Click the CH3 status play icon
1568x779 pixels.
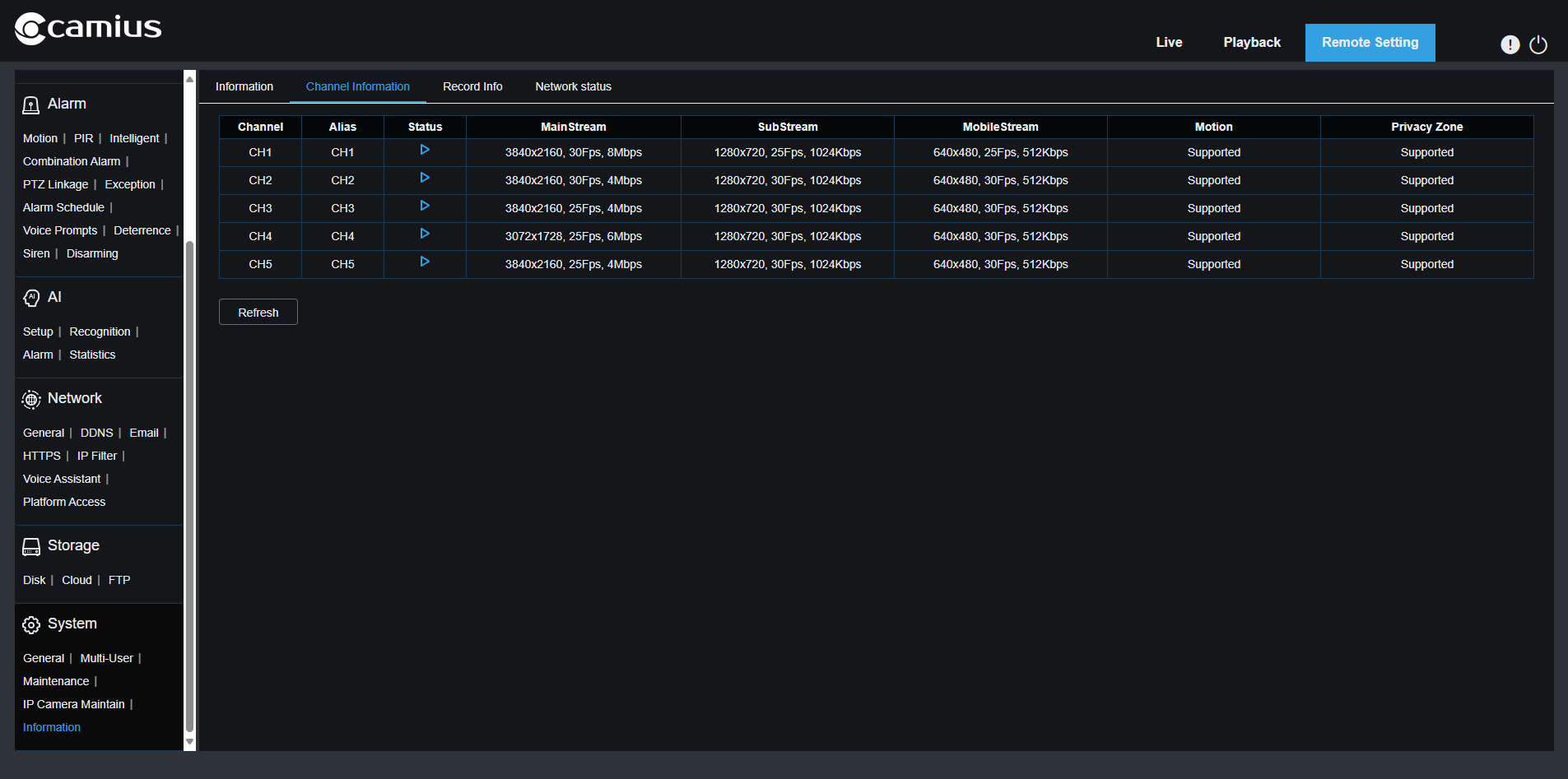tap(425, 206)
